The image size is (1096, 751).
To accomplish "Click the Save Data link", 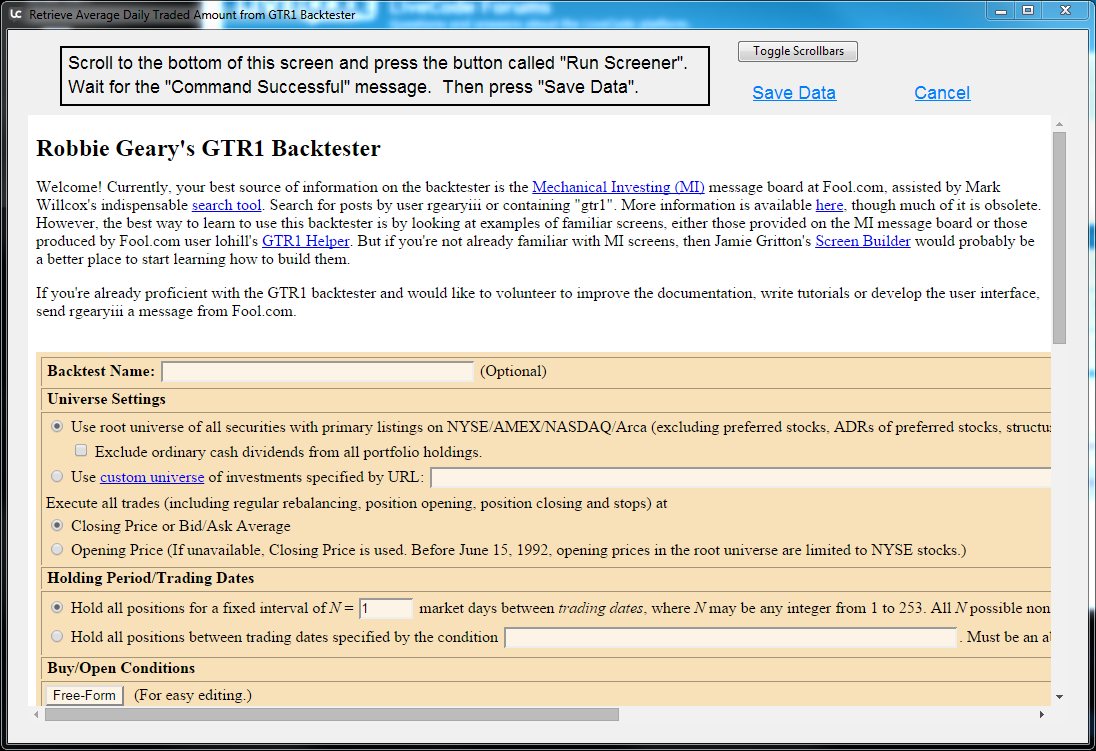I will pos(794,93).
